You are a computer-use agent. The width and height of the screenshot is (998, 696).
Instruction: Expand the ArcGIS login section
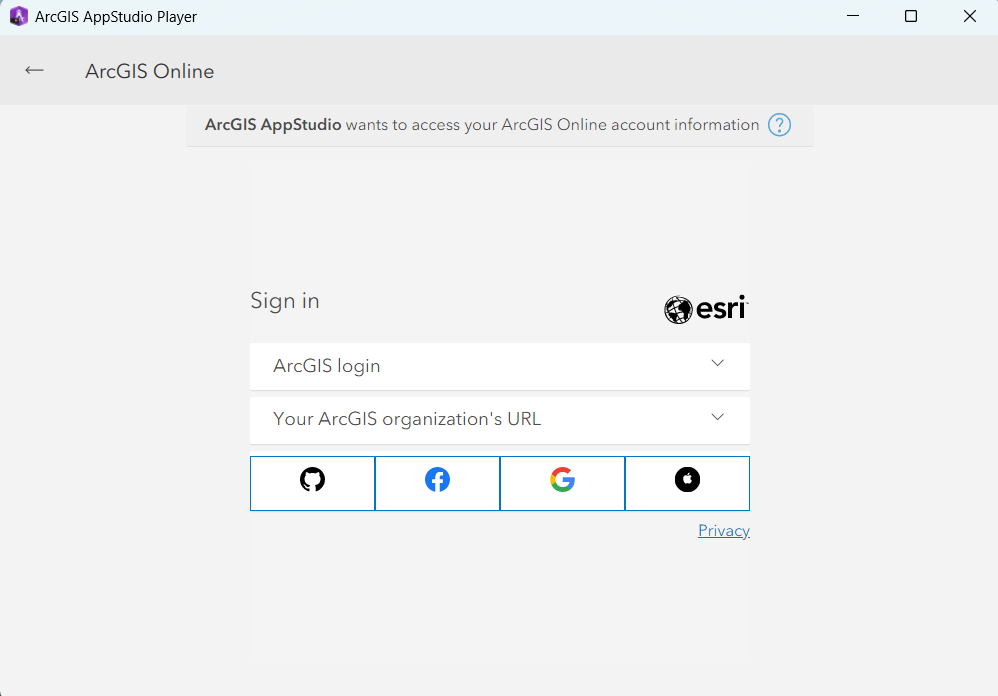click(500, 366)
